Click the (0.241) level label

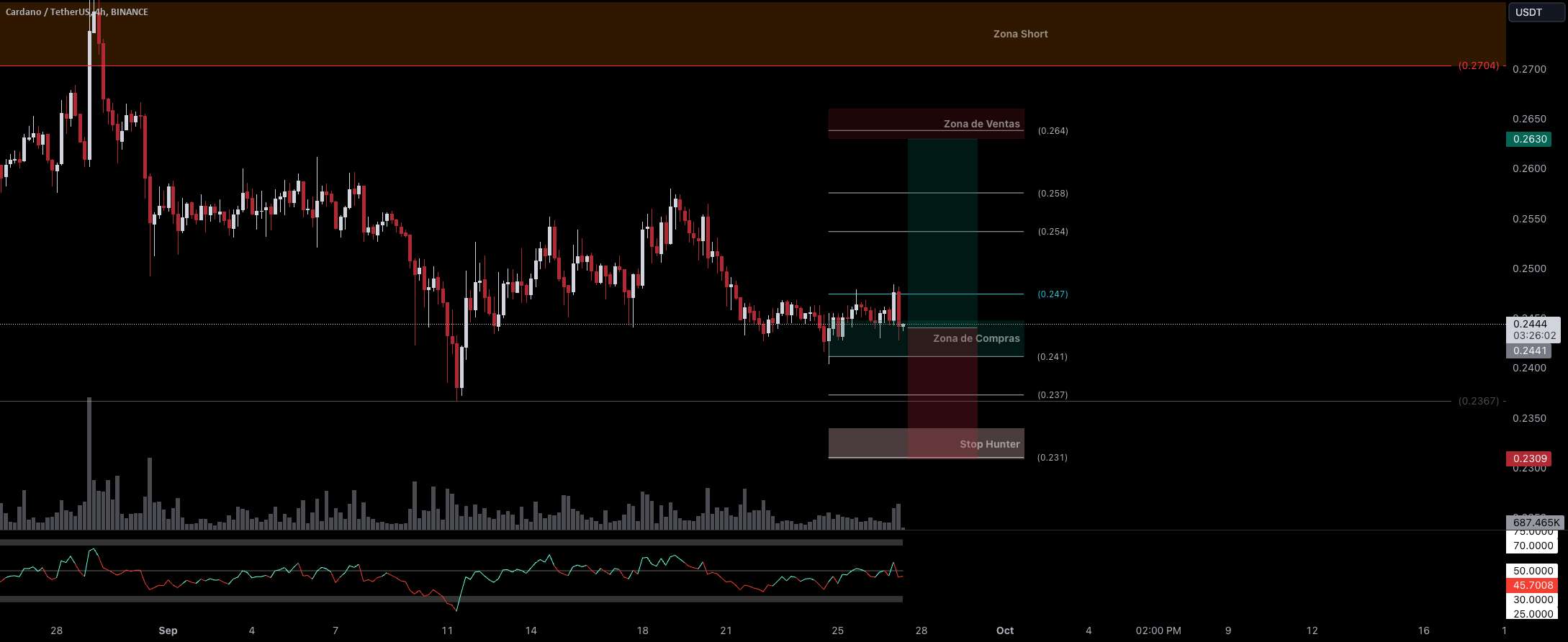click(1053, 357)
